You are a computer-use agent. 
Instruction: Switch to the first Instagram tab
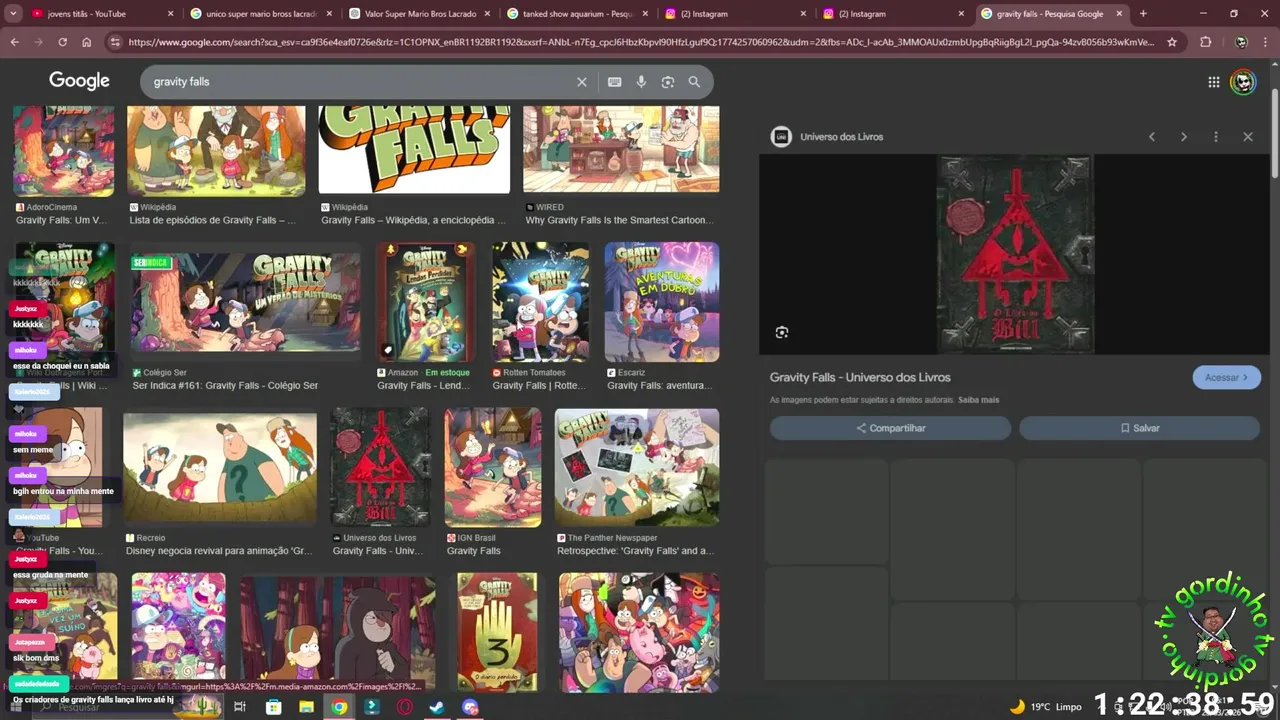pyautogui.click(x=734, y=14)
